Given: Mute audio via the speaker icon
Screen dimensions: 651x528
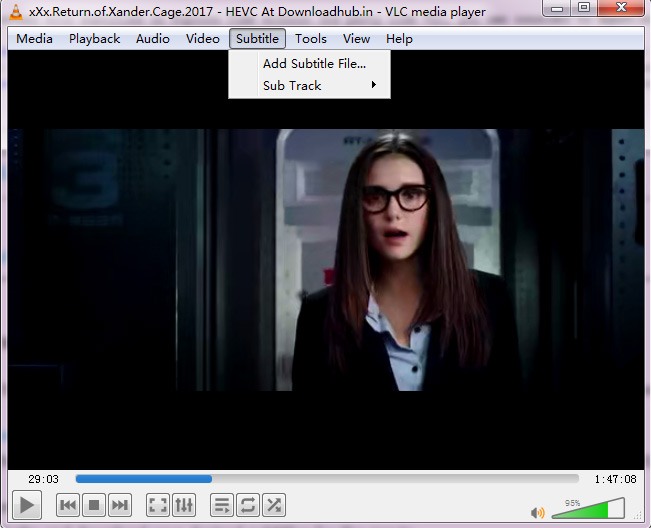Looking at the screenshot, I should (537, 513).
